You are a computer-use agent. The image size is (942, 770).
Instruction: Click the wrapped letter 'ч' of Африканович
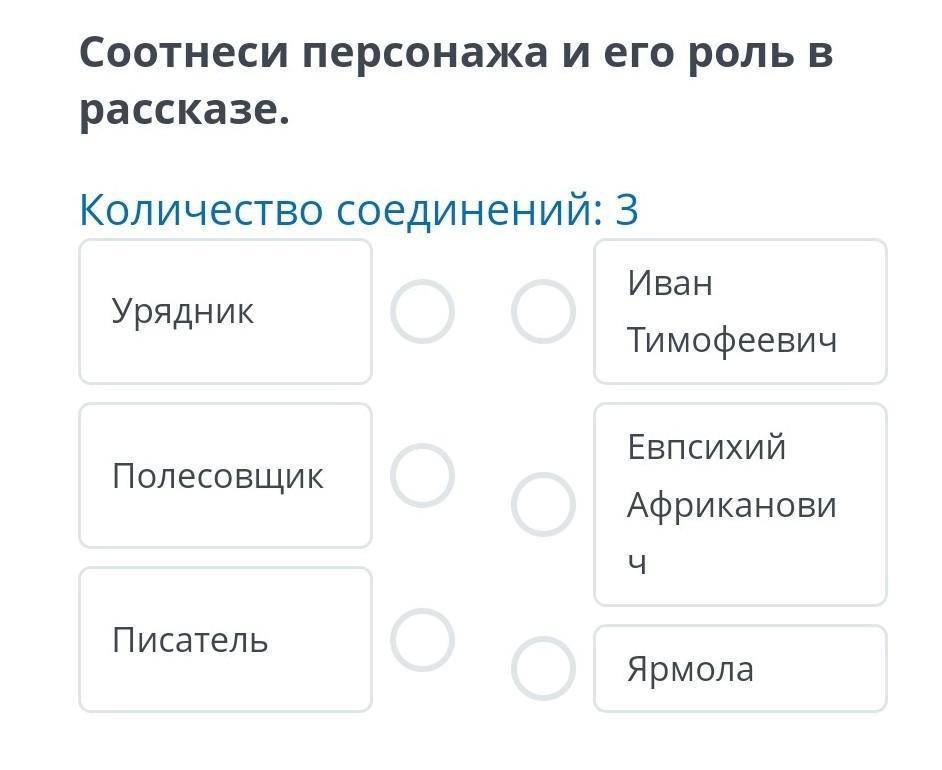pos(637,563)
